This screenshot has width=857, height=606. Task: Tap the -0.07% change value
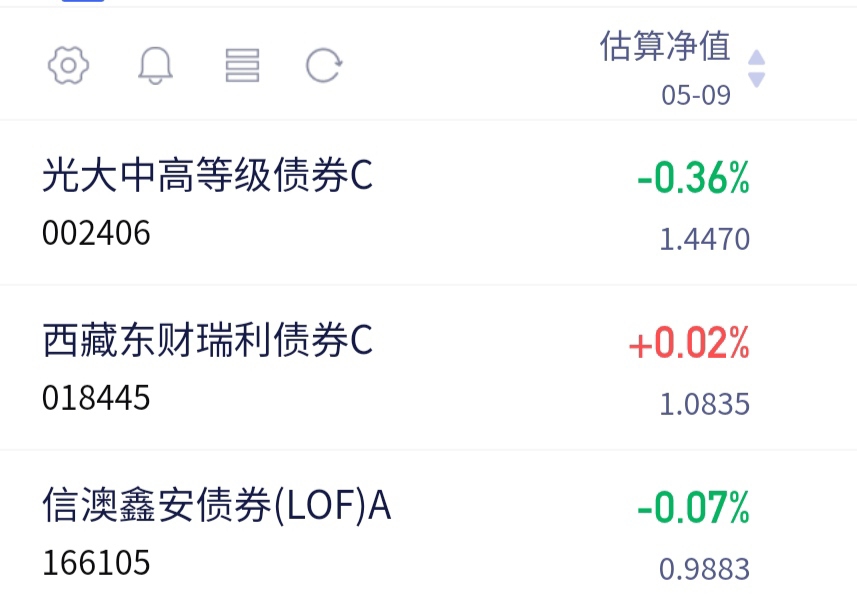point(693,508)
